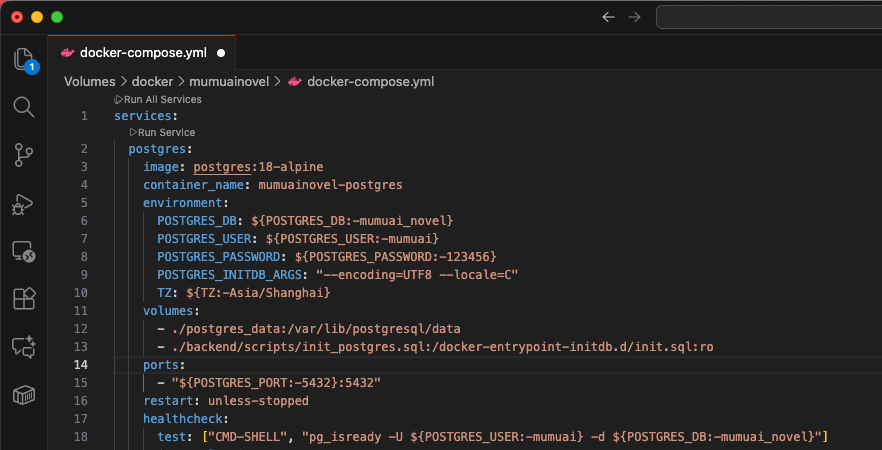Screen dimensions: 882x450
Task: Open the Source Control view
Action: (x=24, y=155)
